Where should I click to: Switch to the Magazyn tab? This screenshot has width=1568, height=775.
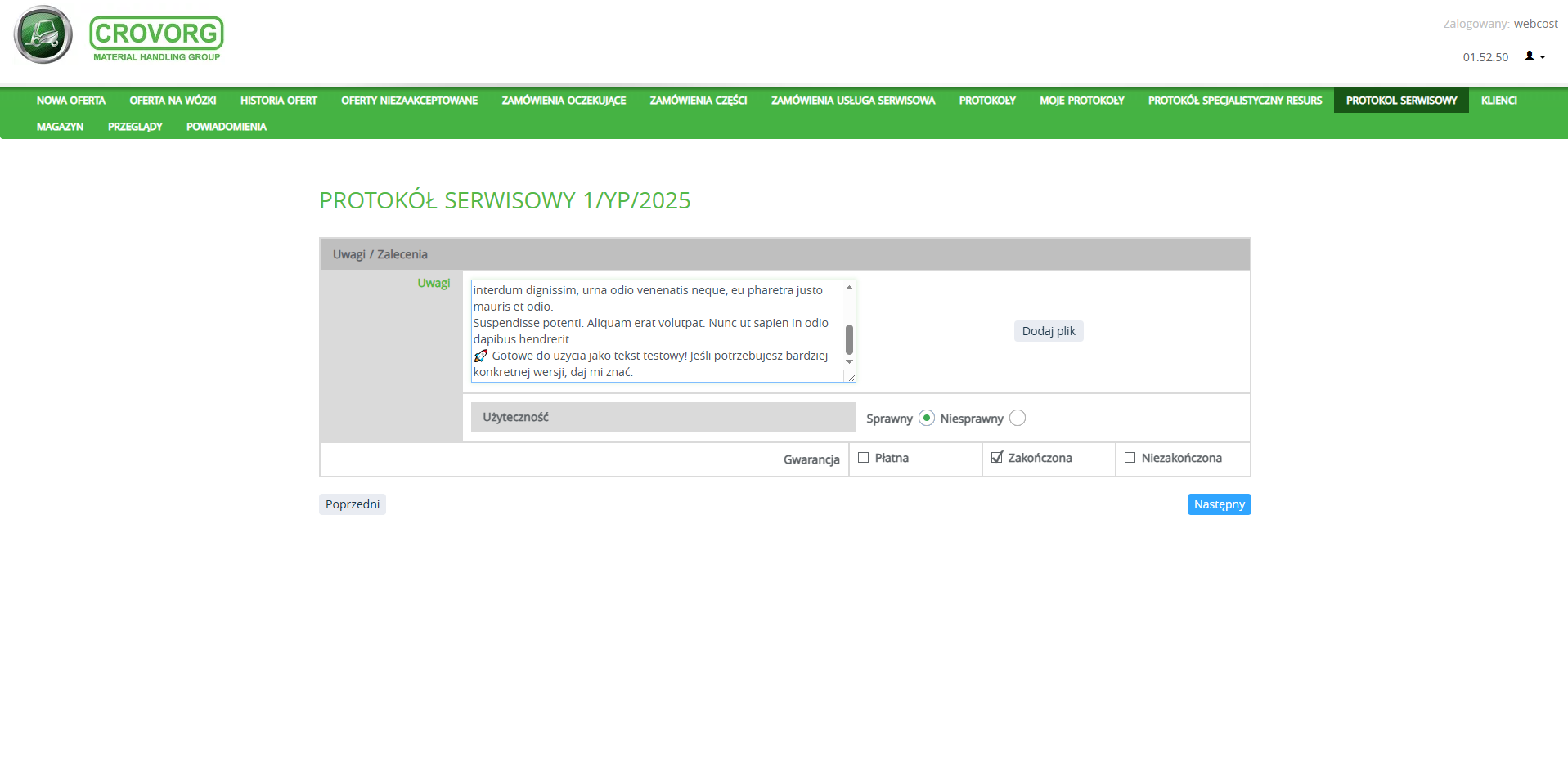click(60, 127)
